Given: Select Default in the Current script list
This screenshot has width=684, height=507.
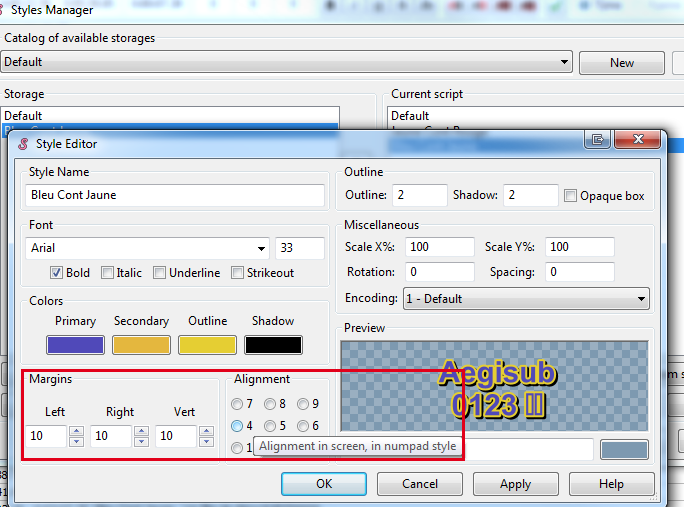Looking at the screenshot, I should pyautogui.click(x=536, y=116).
